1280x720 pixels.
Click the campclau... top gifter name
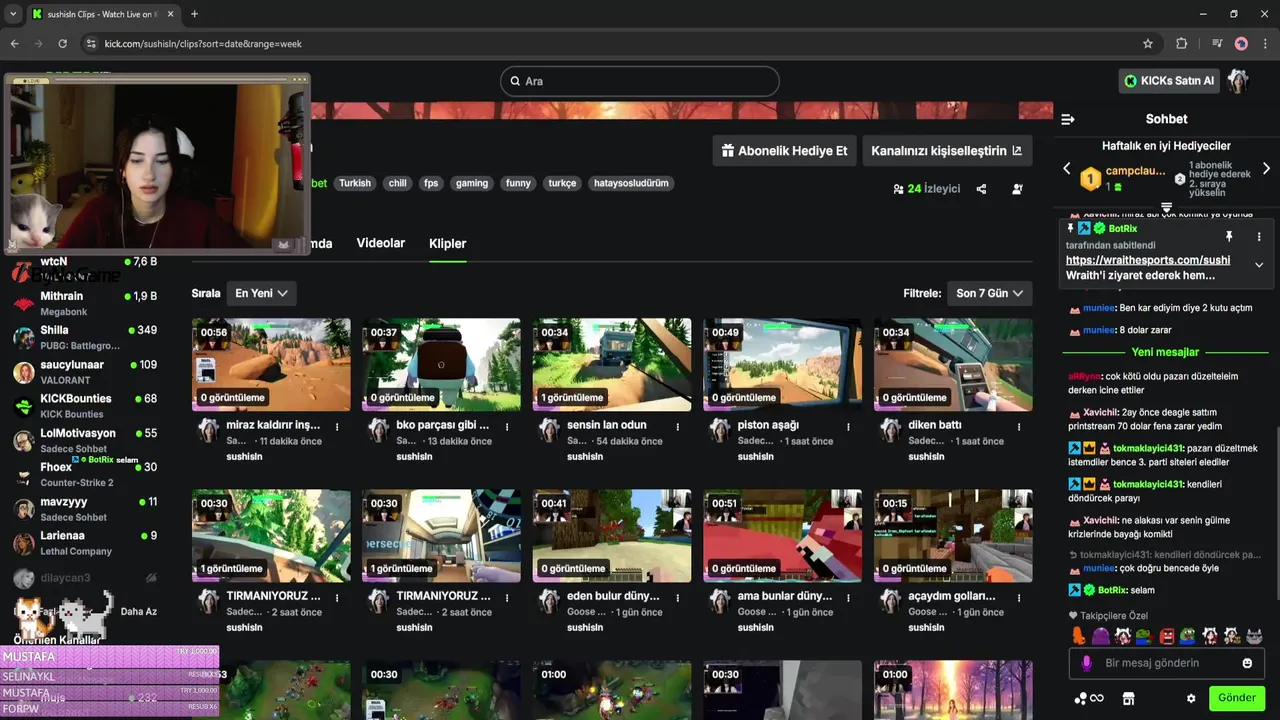tap(1135, 171)
